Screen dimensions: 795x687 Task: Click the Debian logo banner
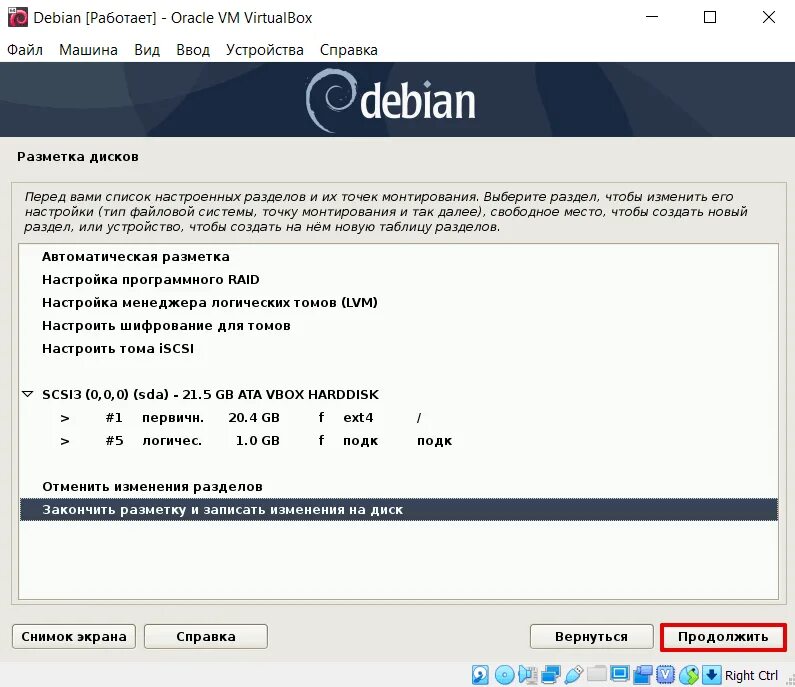tap(398, 99)
